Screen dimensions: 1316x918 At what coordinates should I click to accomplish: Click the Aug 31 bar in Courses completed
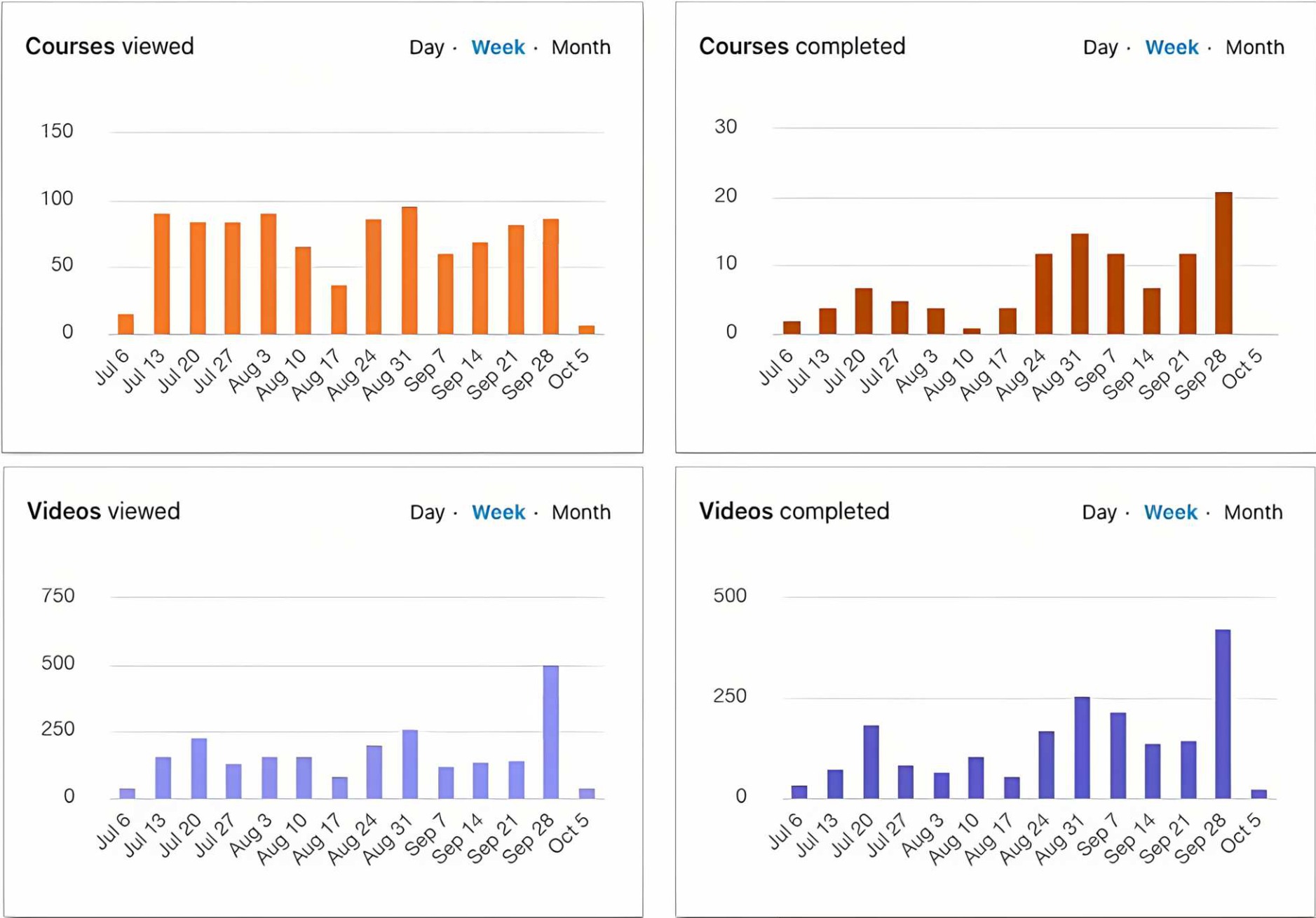[x=1080, y=284]
